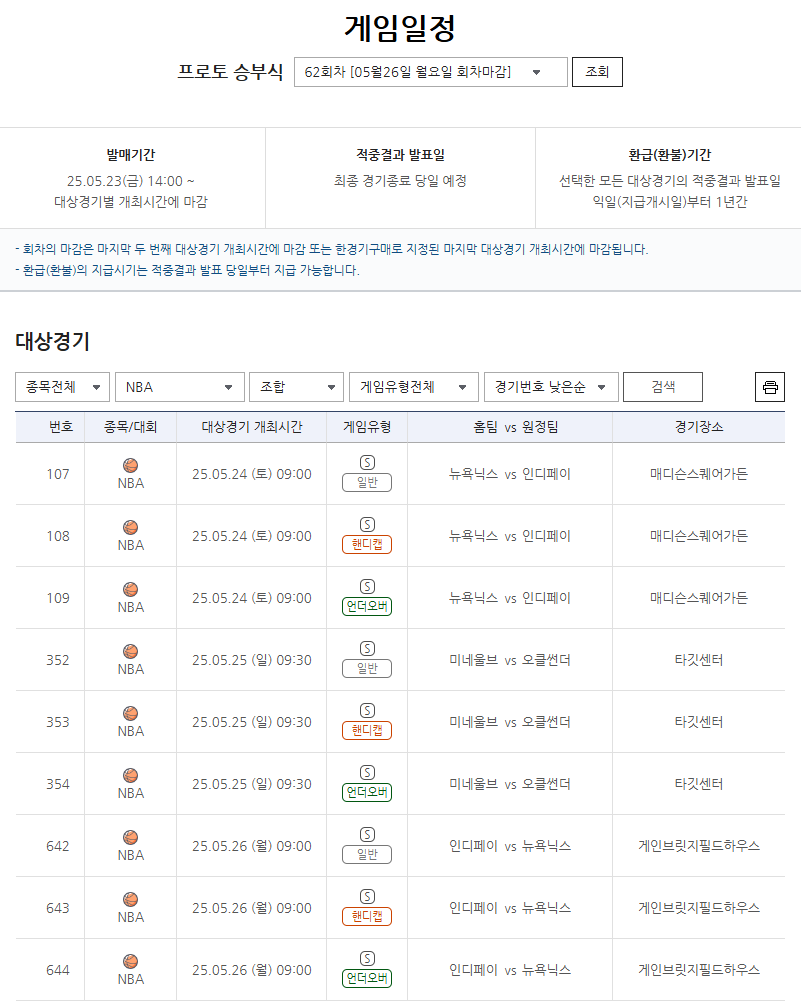
Task: Select the 언더오버 badge for match 354
Action: click(366, 791)
